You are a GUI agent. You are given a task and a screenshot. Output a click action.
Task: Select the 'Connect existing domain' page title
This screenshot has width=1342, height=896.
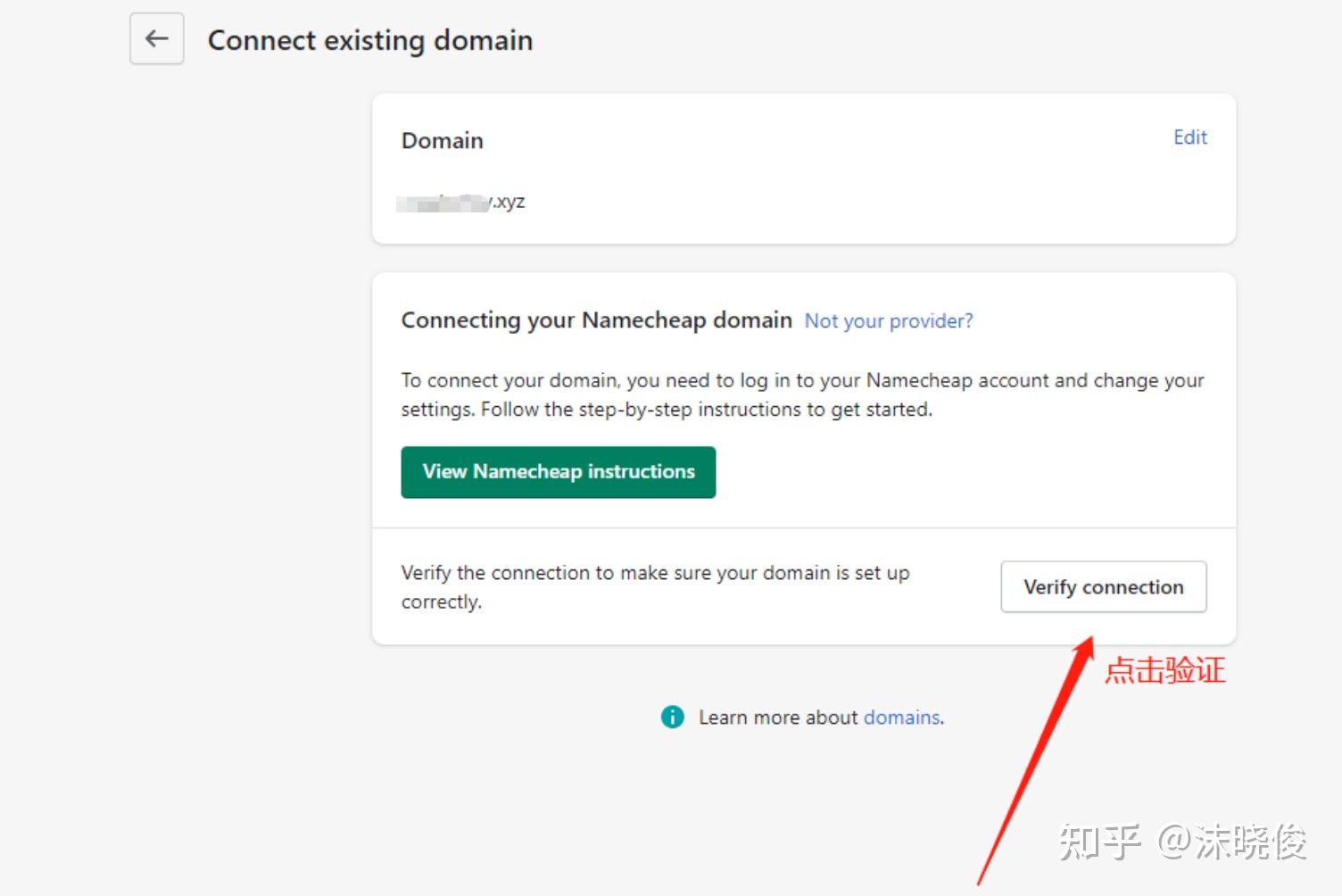(370, 41)
